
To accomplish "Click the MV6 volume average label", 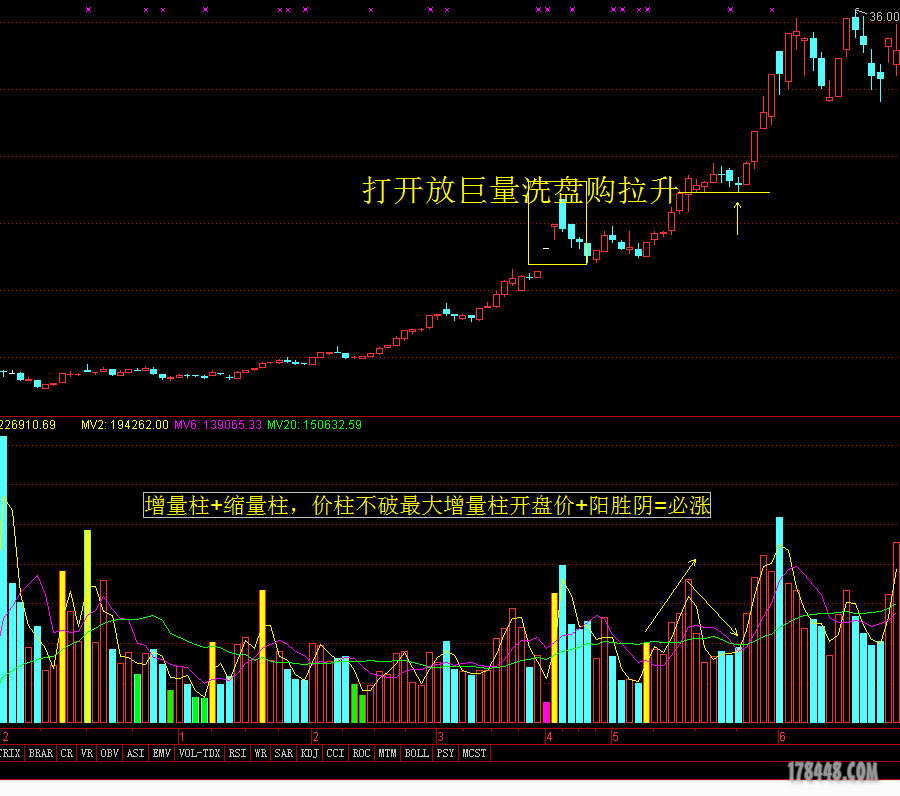I will pyautogui.click(x=217, y=425).
